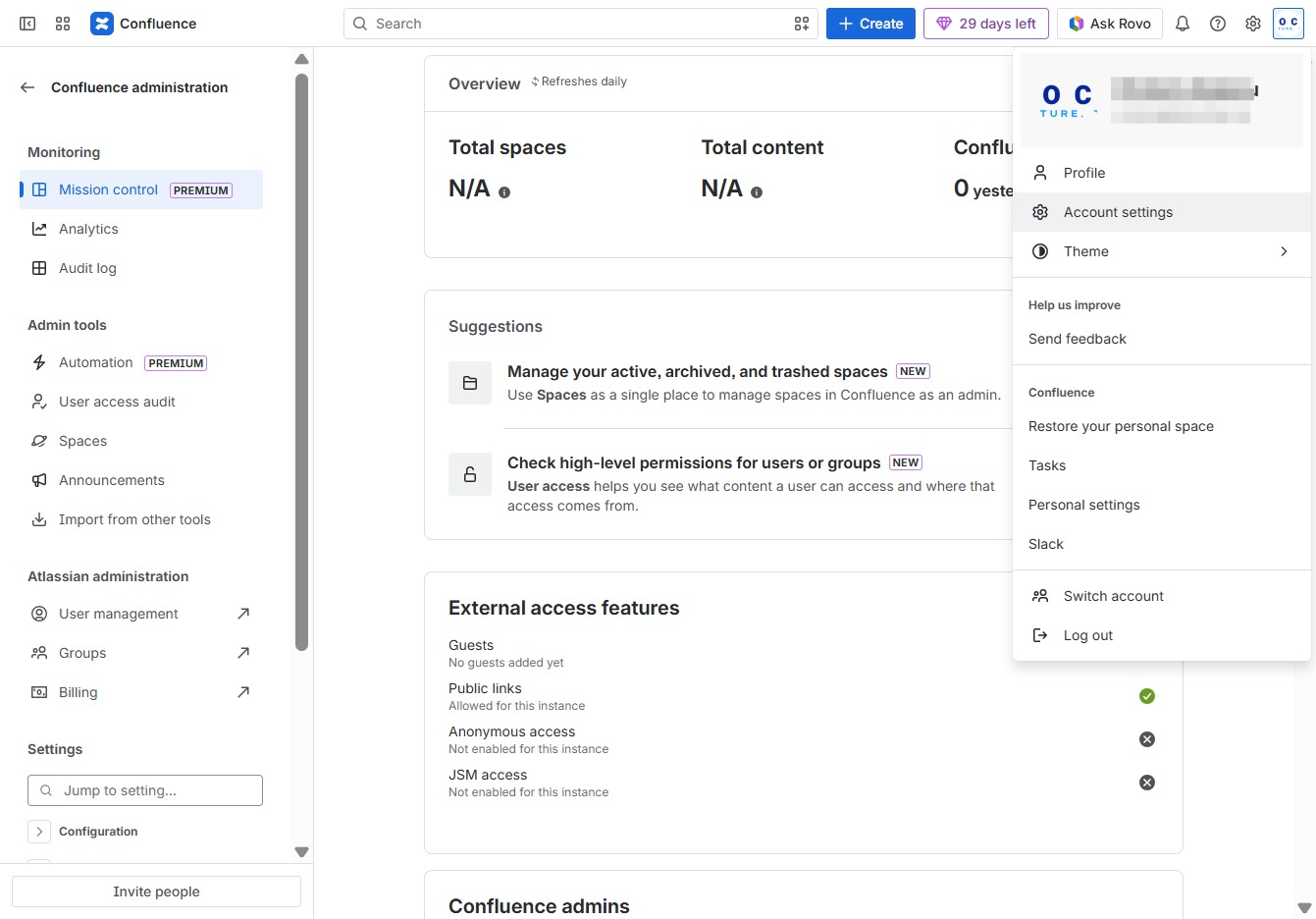Open Groups in Atlassian administration
The height and width of the screenshot is (919, 1316).
tap(141, 653)
